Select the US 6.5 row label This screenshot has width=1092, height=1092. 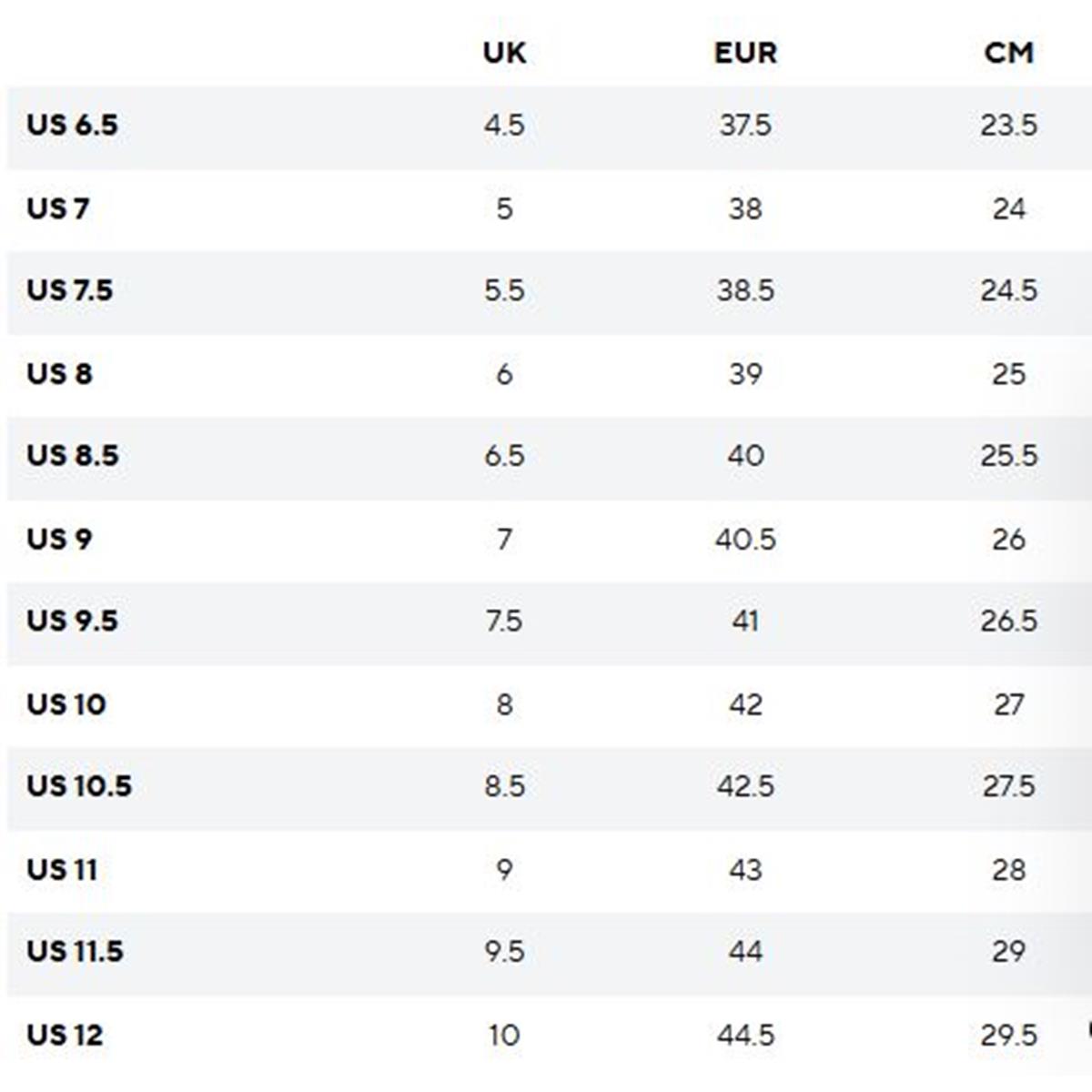click(72, 125)
